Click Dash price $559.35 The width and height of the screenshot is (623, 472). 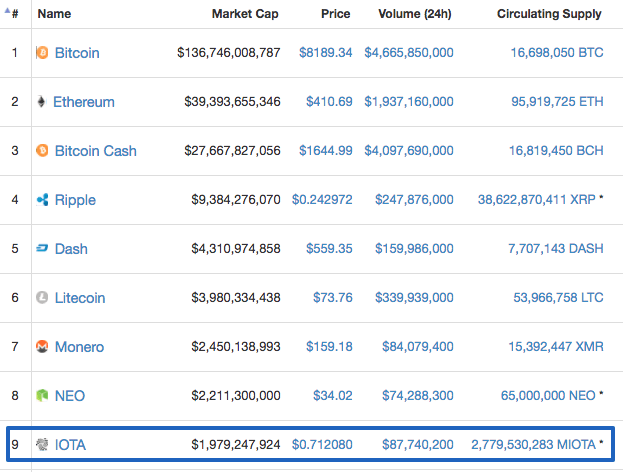(x=329, y=249)
